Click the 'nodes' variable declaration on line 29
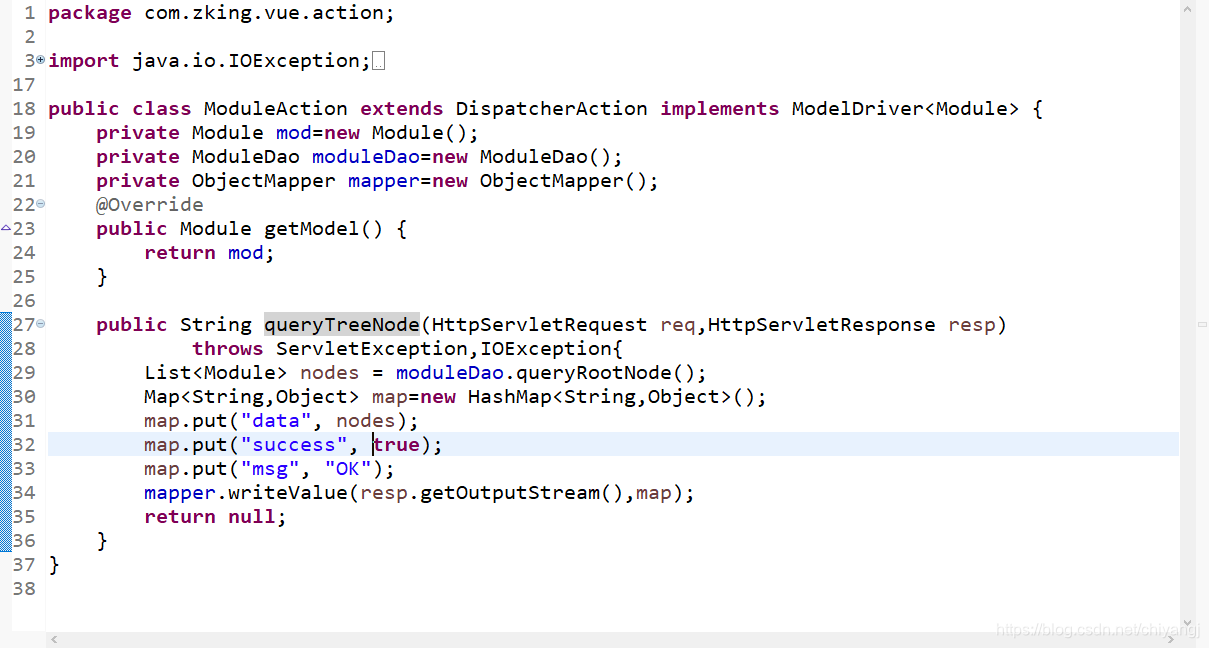 point(330,373)
